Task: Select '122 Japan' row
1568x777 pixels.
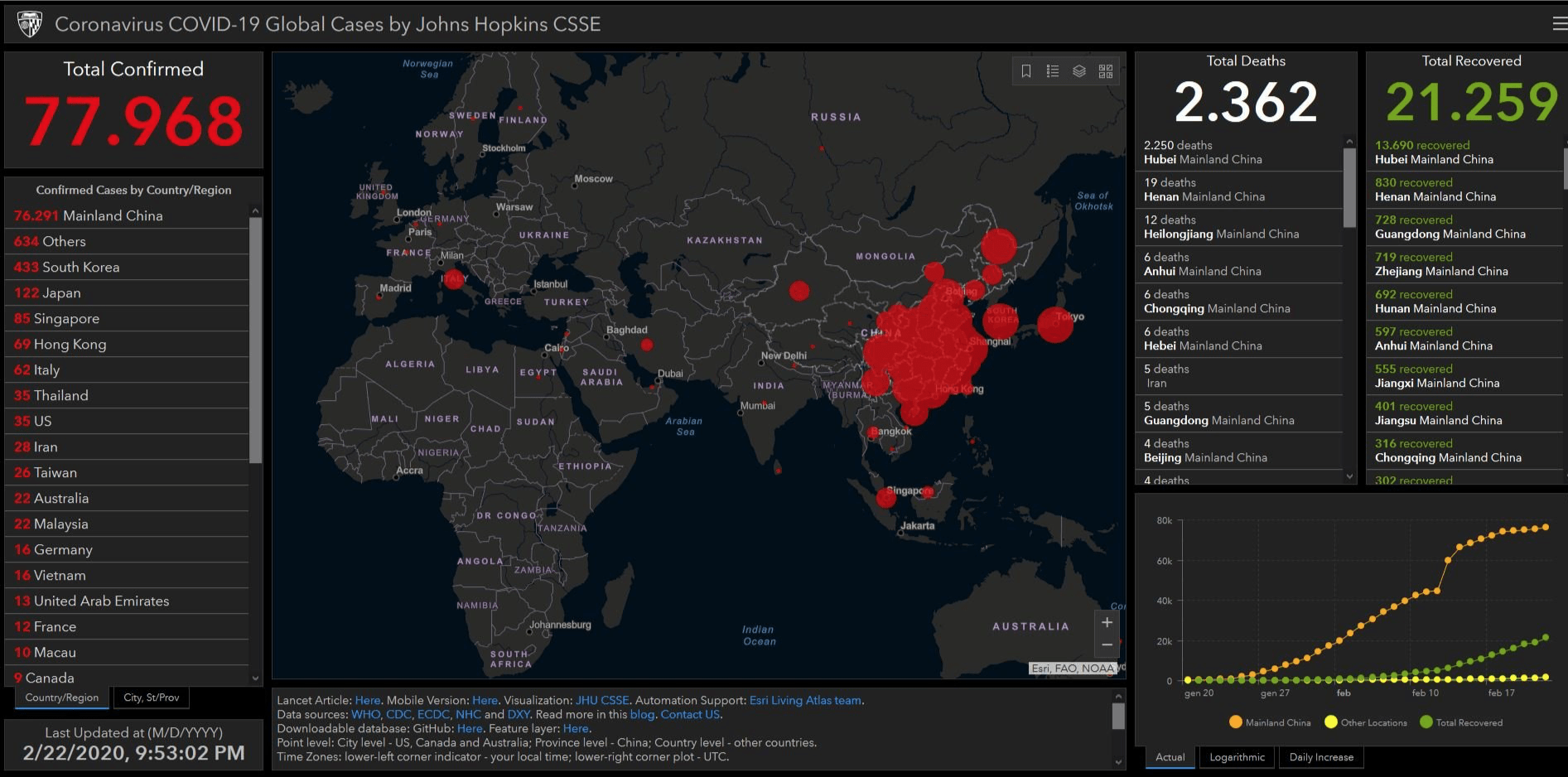Action: pos(127,292)
